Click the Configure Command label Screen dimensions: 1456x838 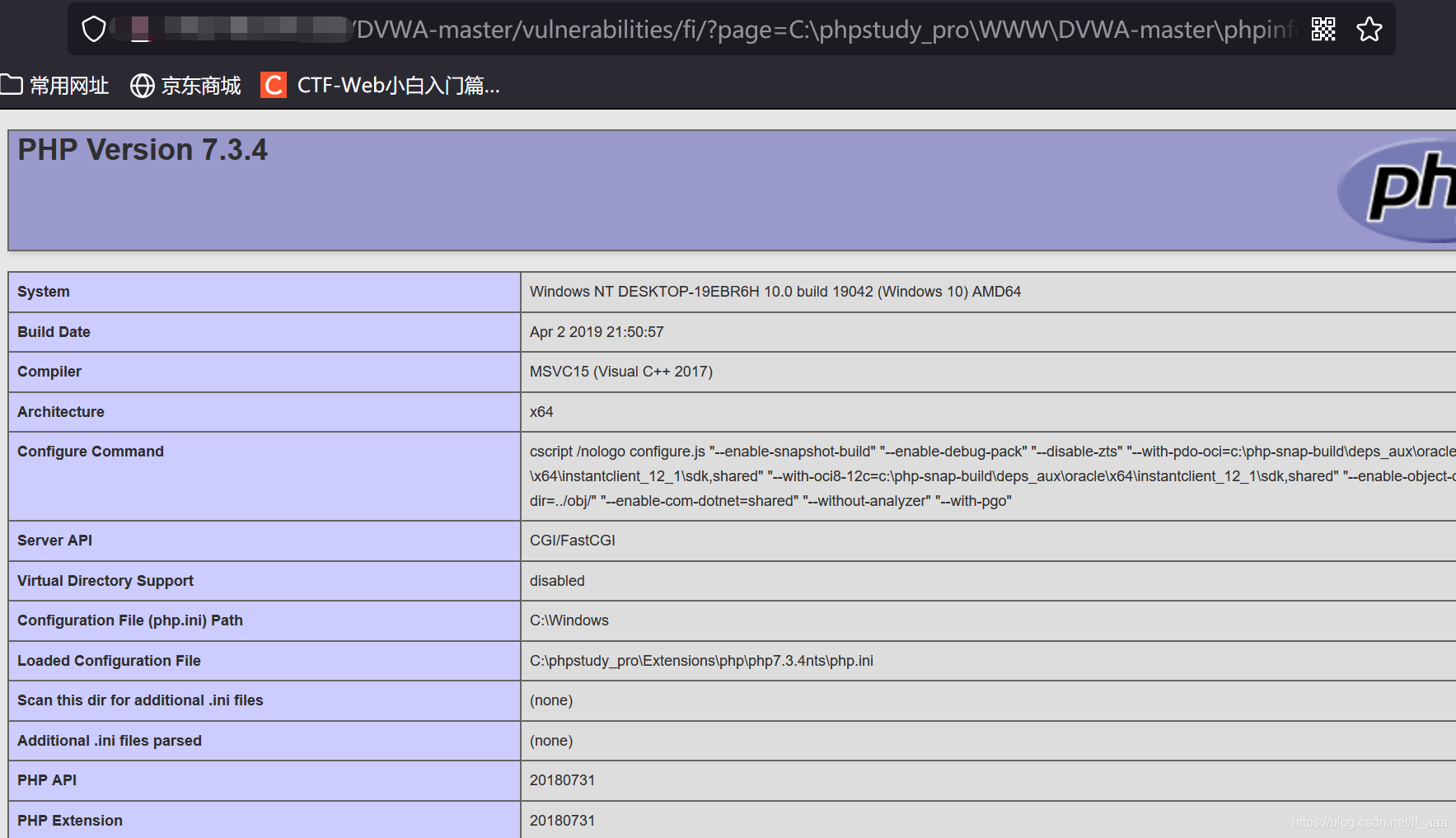click(x=91, y=452)
